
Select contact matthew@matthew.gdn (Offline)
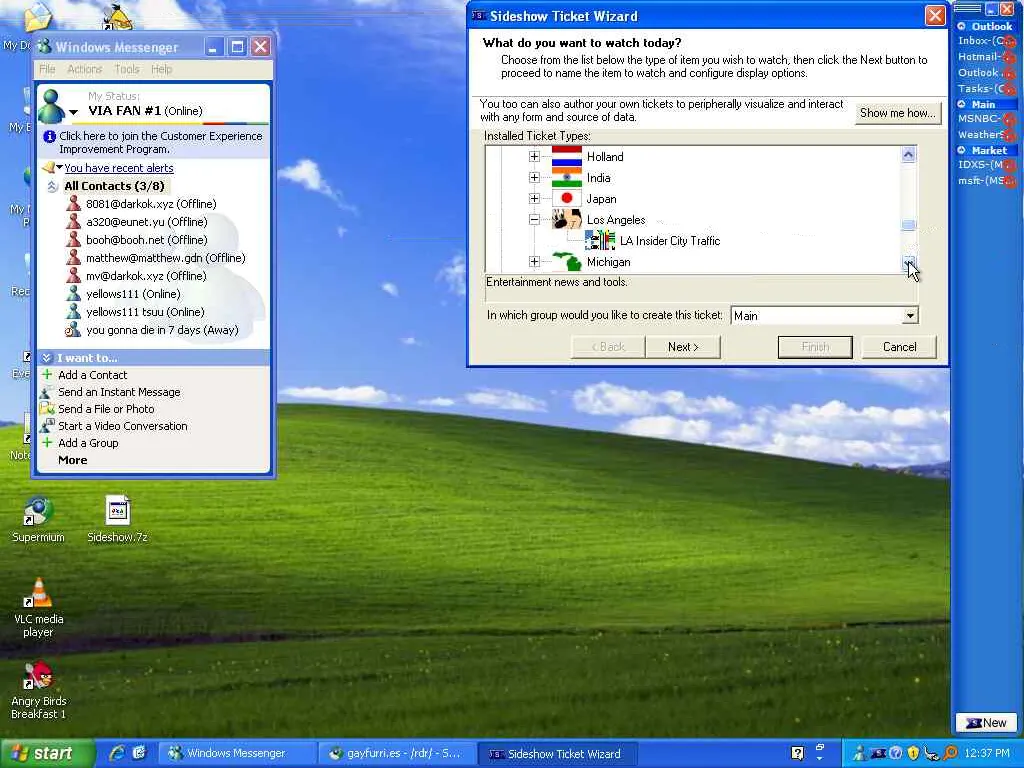[165, 258]
